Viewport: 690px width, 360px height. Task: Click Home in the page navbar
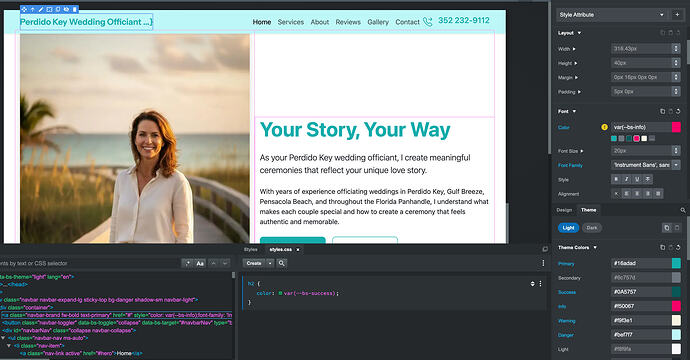262,22
